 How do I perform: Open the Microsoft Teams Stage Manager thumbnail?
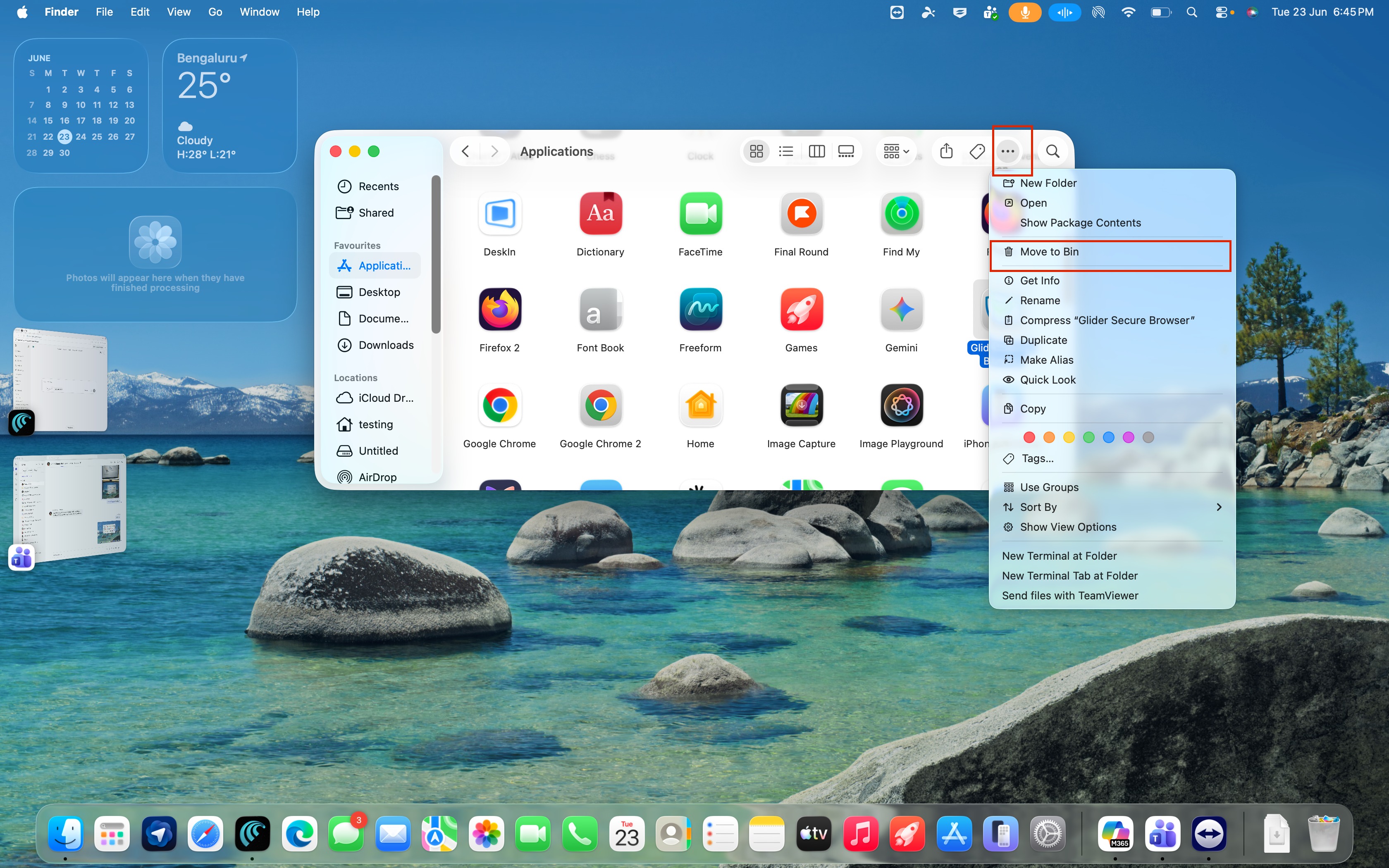pyautogui.click(x=69, y=508)
